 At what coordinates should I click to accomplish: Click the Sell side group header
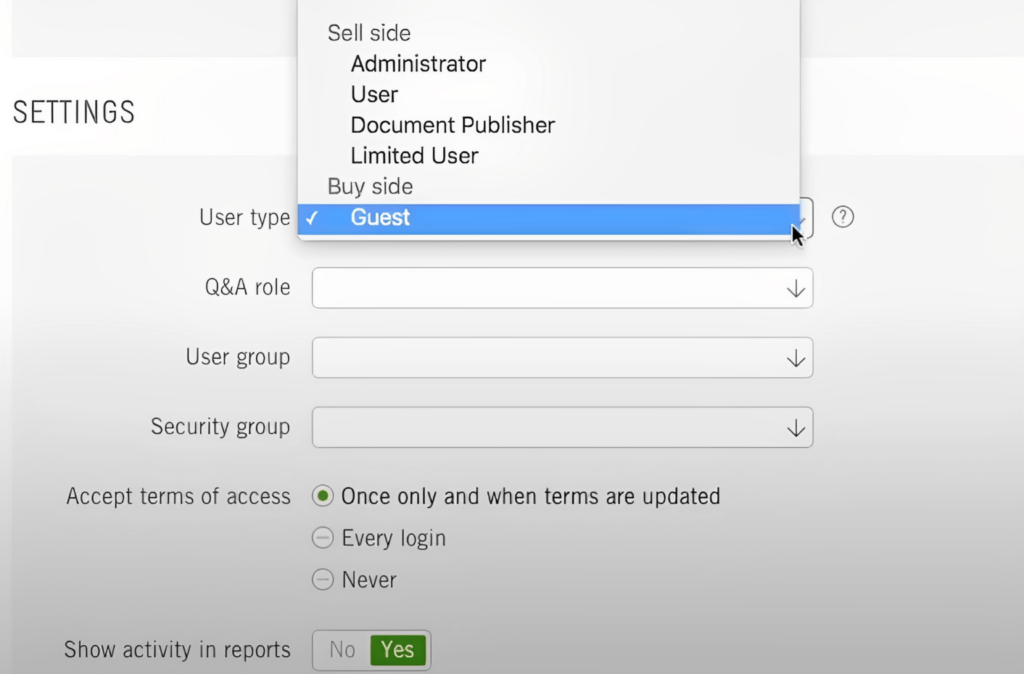(369, 33)
